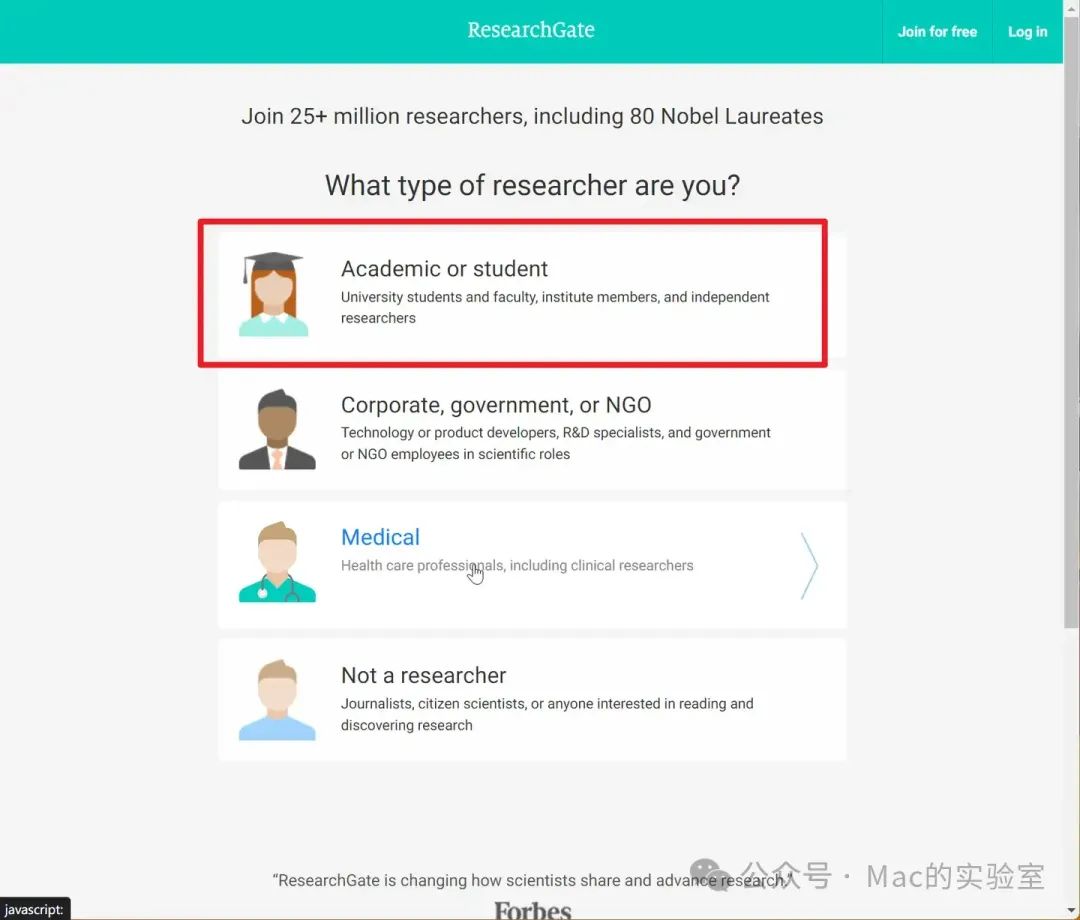Click the doctor avatar icon for Medical
This screenshot has height=920, width=1080.
click(x=277, y=562)
